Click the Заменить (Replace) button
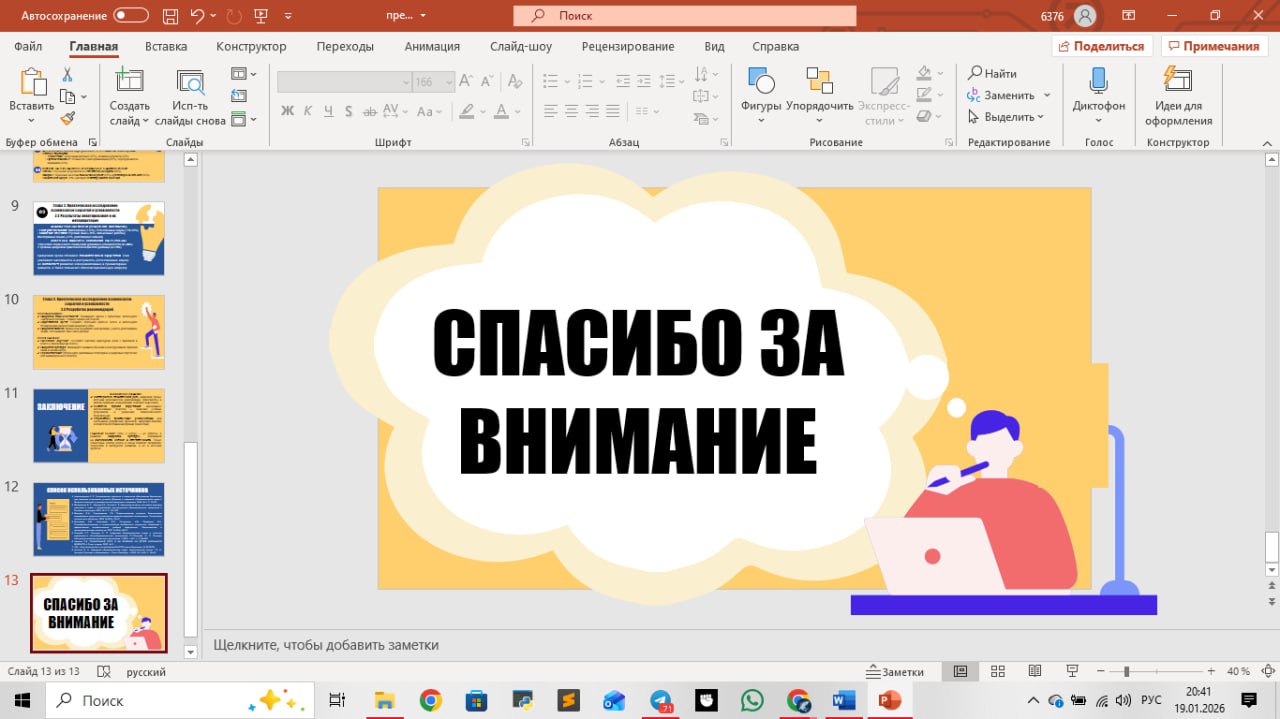Image resolution: width=1280 pixels, height=719 pixels. (x=1001, y=95)
